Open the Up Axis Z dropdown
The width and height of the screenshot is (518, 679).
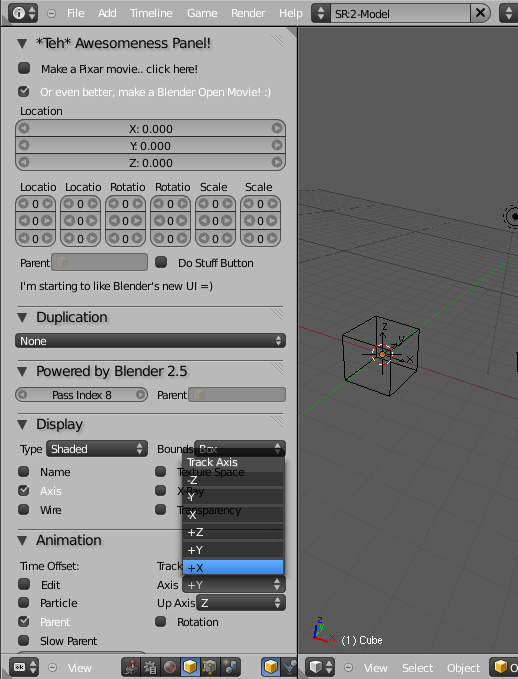tap(241, 603)
